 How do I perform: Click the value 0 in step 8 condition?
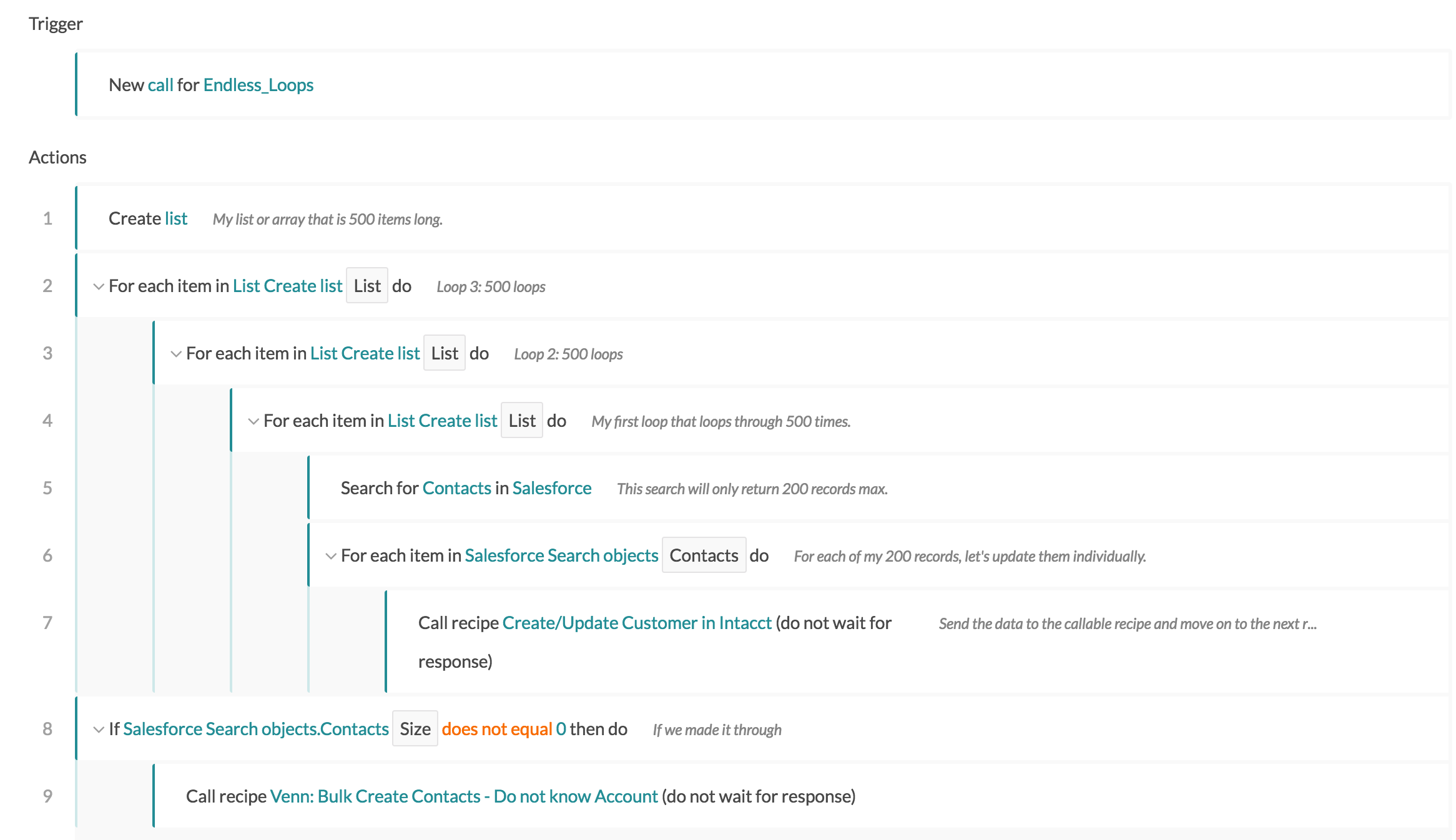point(561,729)
